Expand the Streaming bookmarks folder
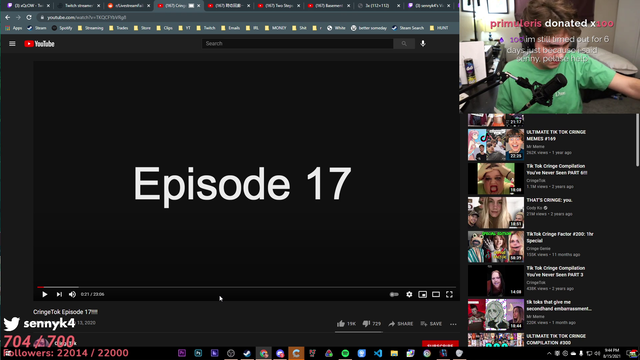Screen dimensions: 640x360 point(91,28)
